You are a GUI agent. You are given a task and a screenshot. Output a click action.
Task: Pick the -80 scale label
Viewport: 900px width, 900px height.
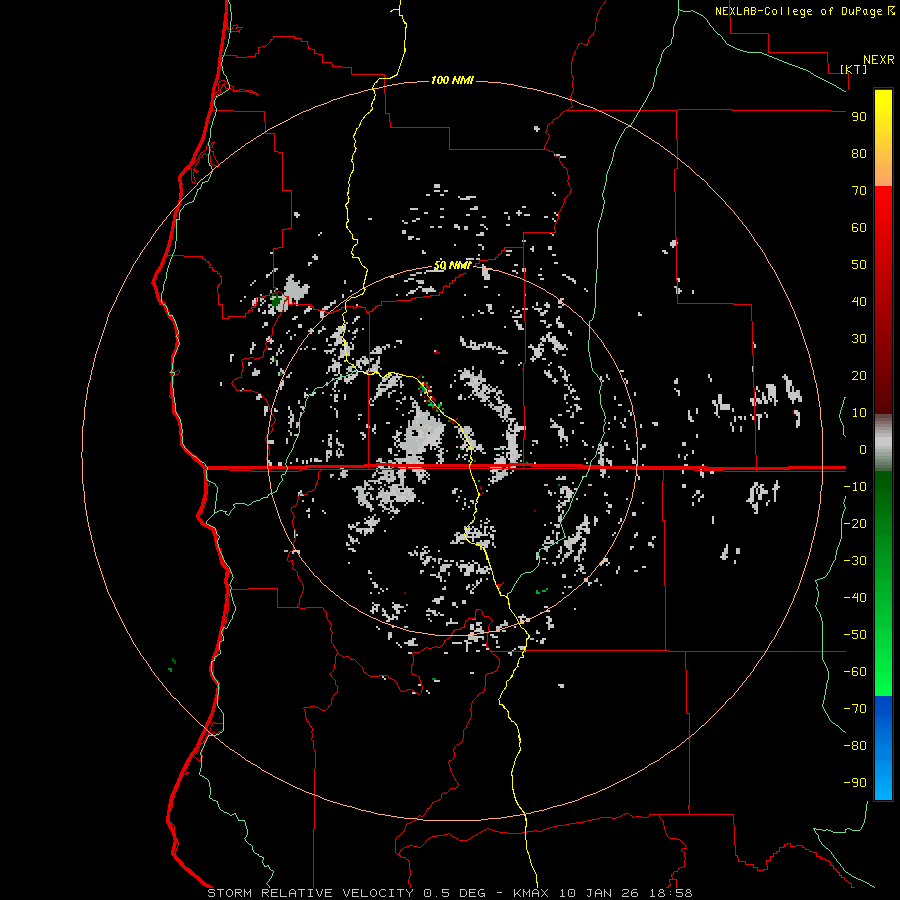855,746
